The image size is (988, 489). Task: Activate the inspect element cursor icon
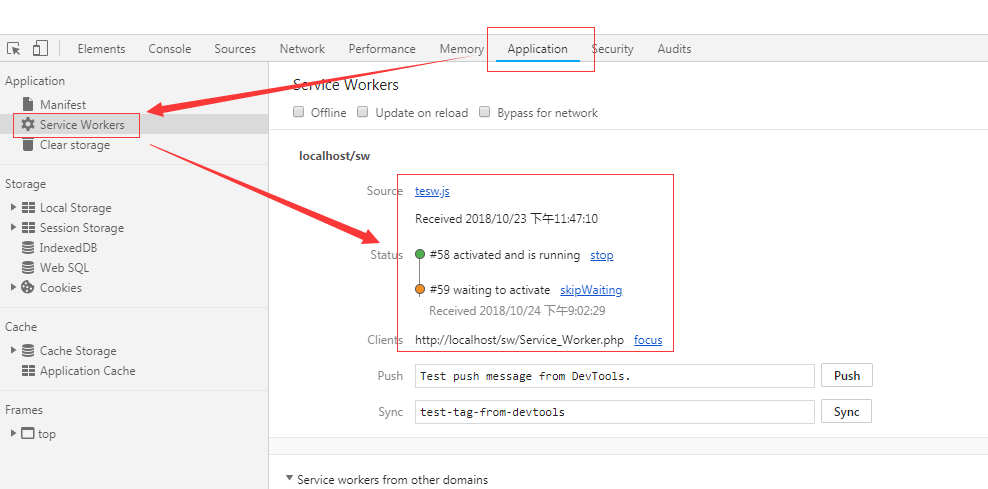(14, 49)
